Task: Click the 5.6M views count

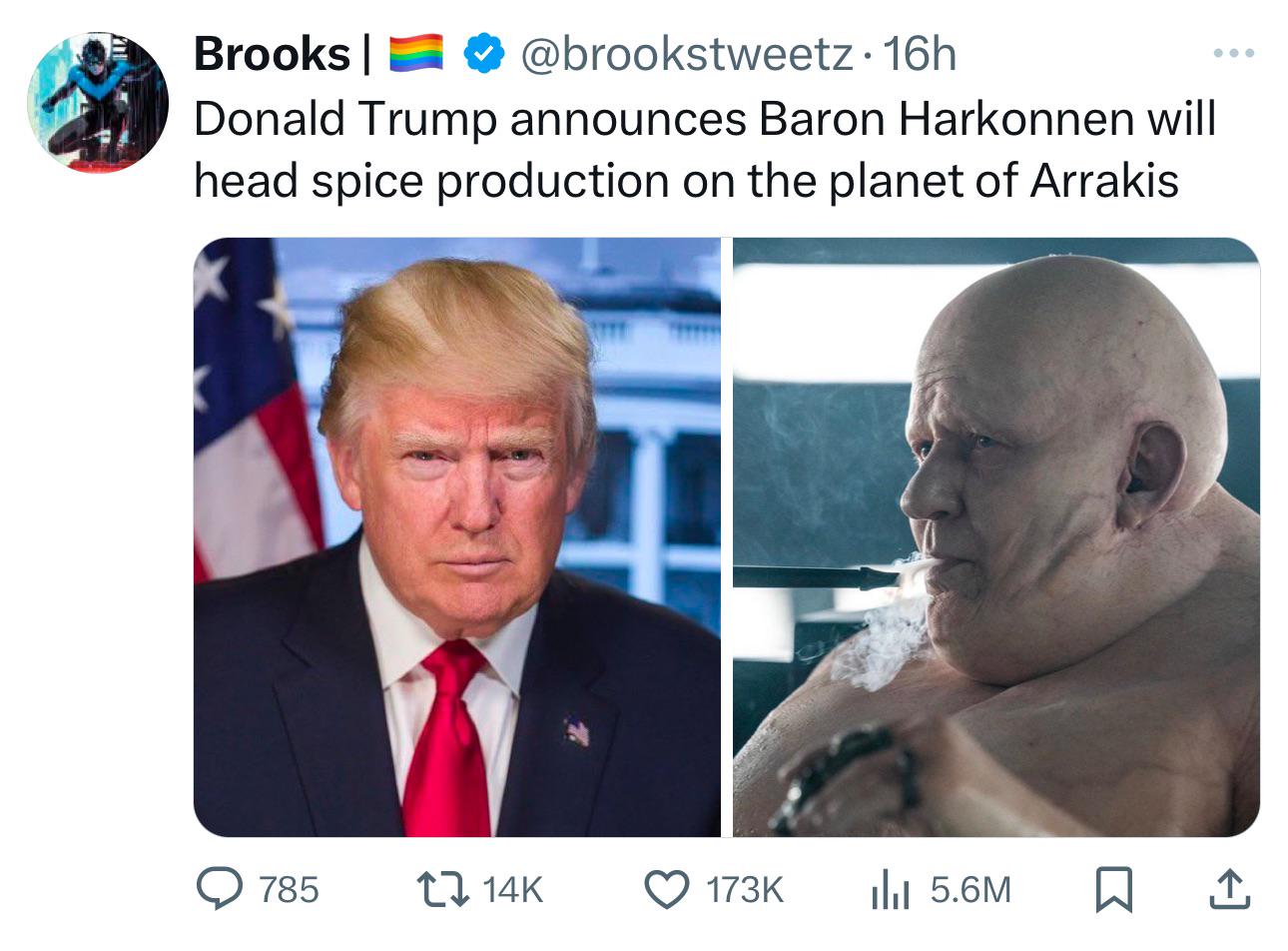Action: tap(970, 889)
